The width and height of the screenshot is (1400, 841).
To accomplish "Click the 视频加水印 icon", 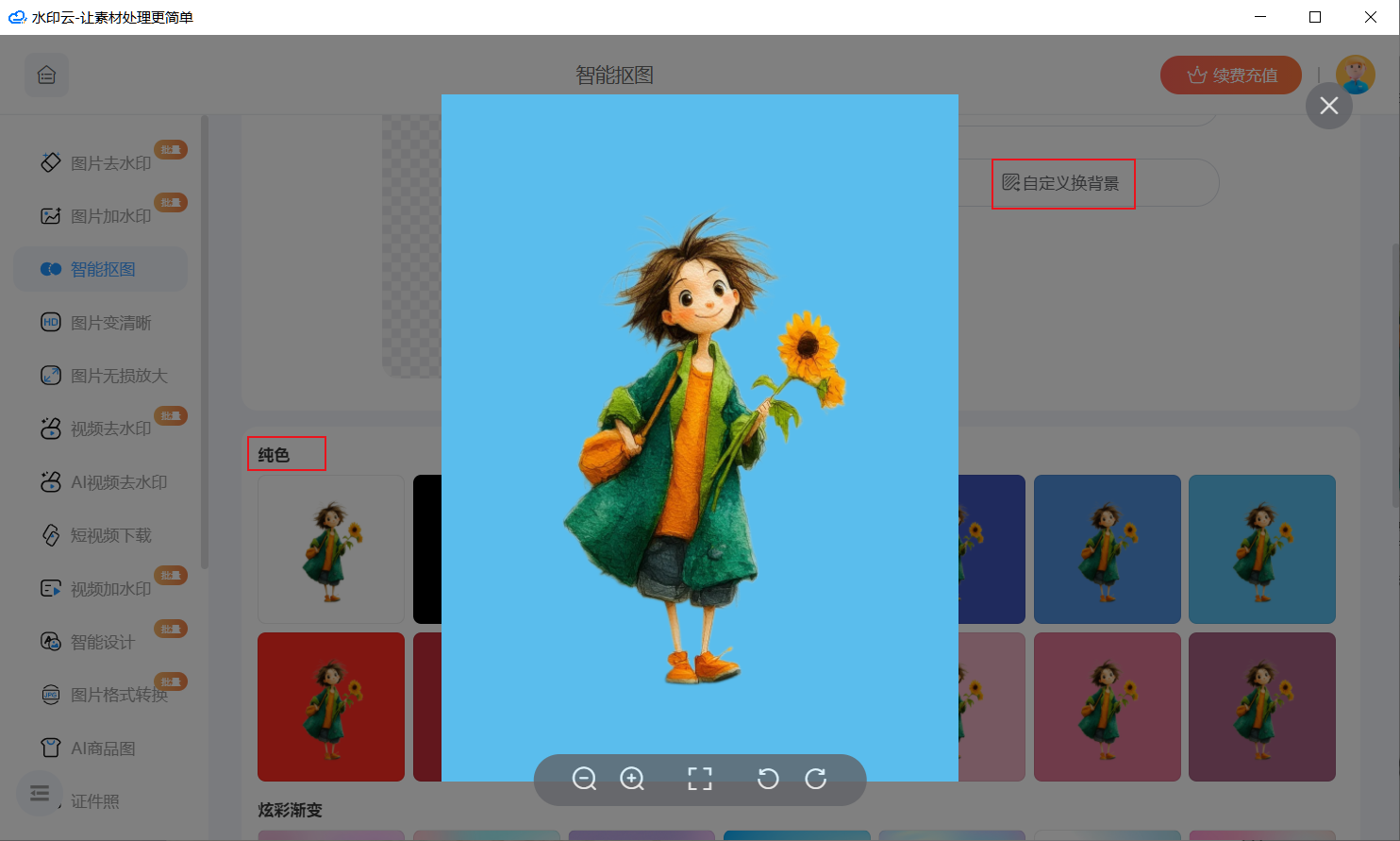I will click(51, 589).
